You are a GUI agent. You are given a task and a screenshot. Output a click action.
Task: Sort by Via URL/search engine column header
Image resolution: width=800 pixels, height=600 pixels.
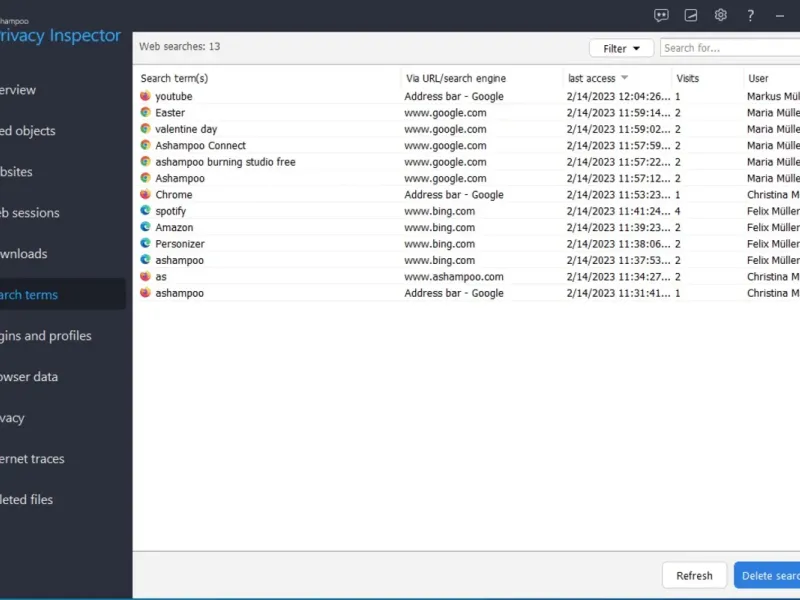pos(456,78)
